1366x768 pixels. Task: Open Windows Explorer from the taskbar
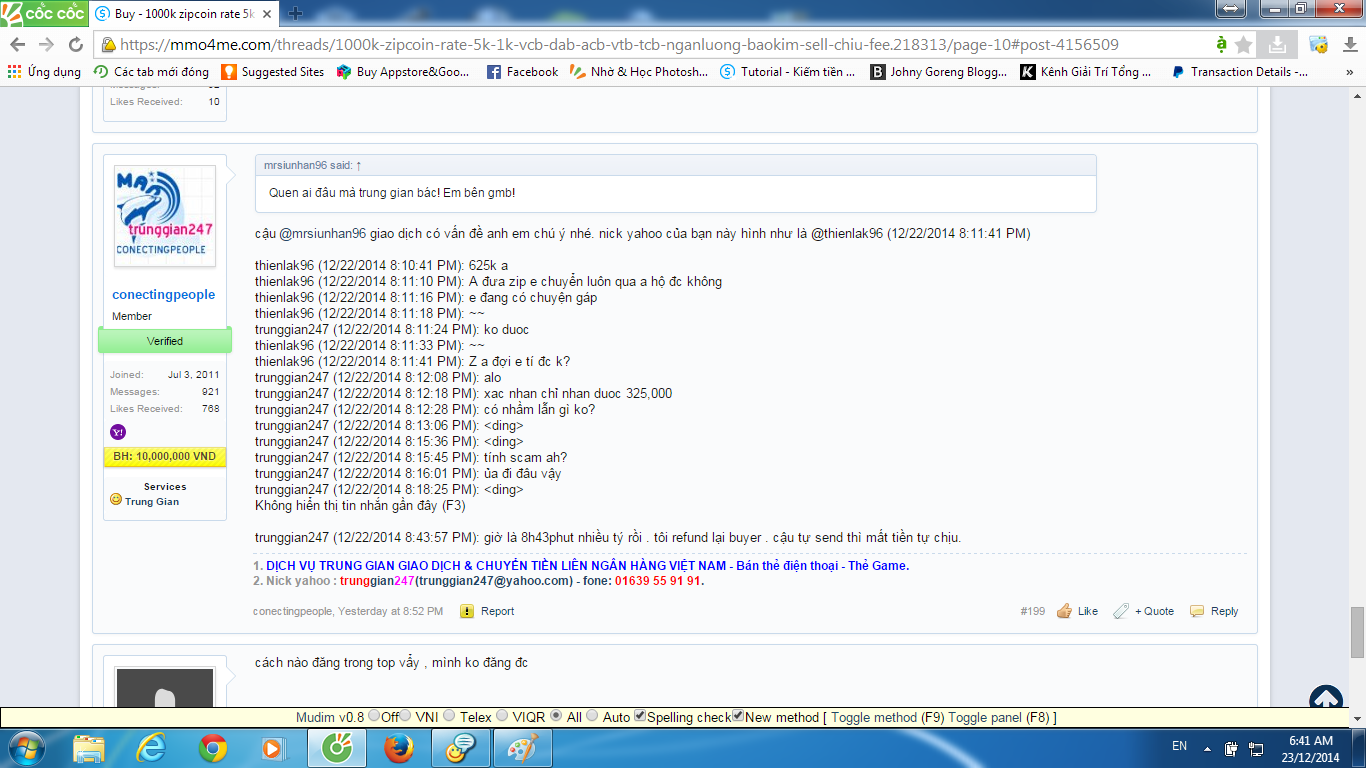coord(90,748)
